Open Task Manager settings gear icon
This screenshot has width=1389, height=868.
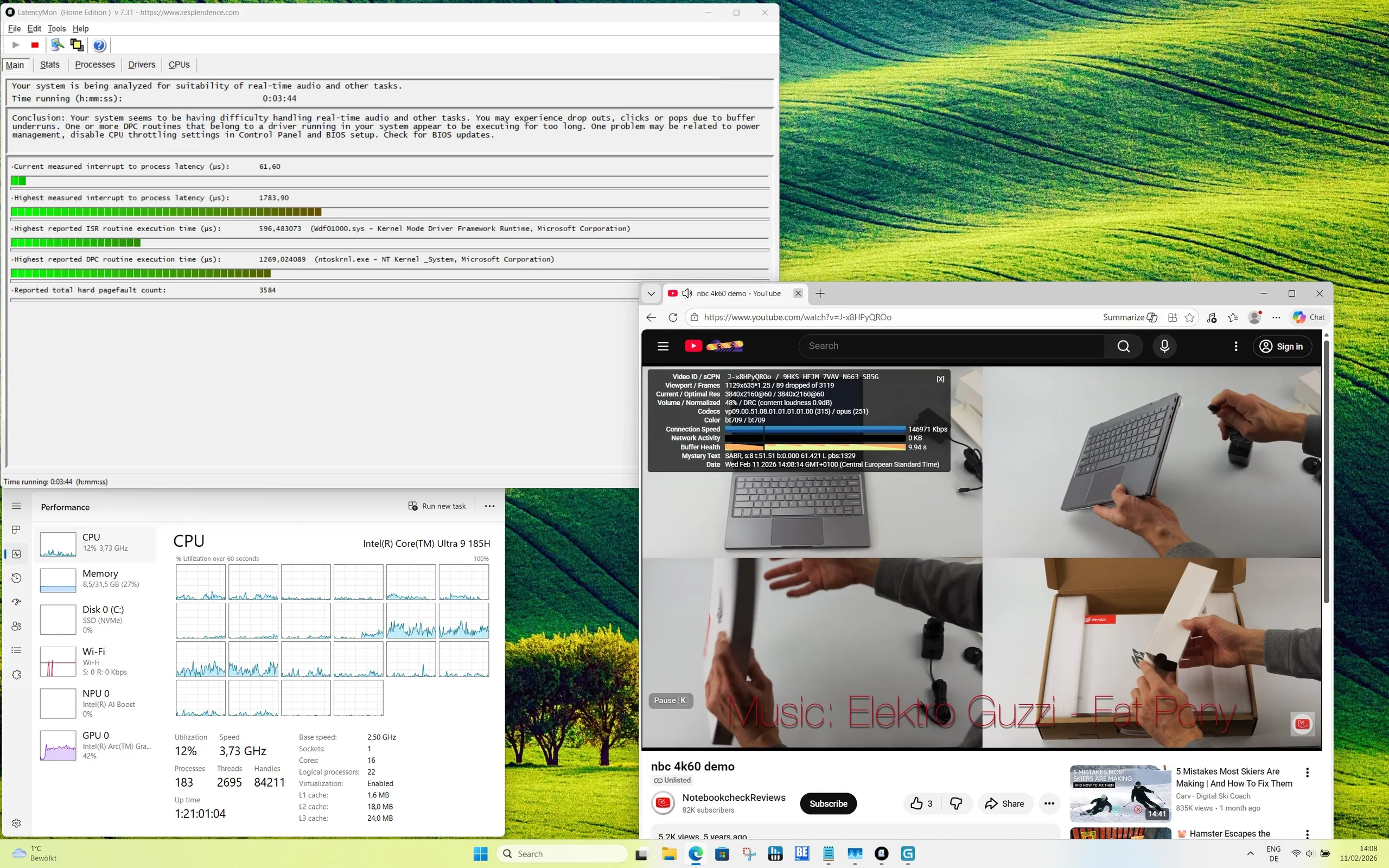(x=16, y=823)
